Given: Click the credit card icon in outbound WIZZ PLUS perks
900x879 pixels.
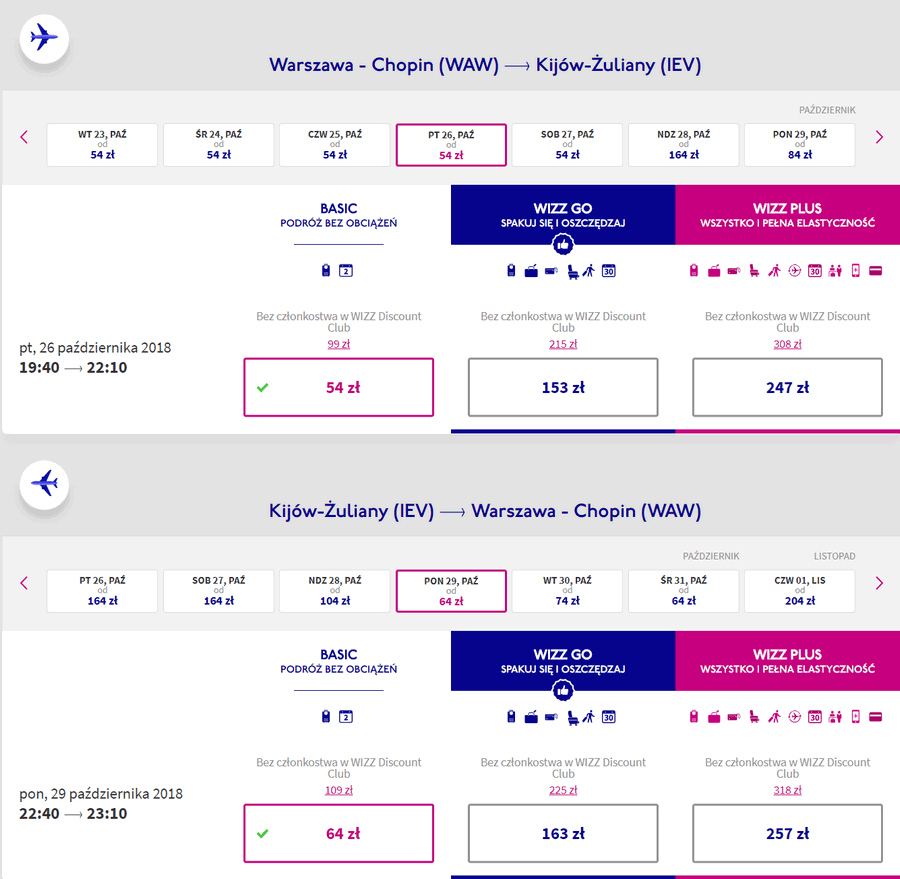Looking at the screenshot, I should (x=875, y=270).
